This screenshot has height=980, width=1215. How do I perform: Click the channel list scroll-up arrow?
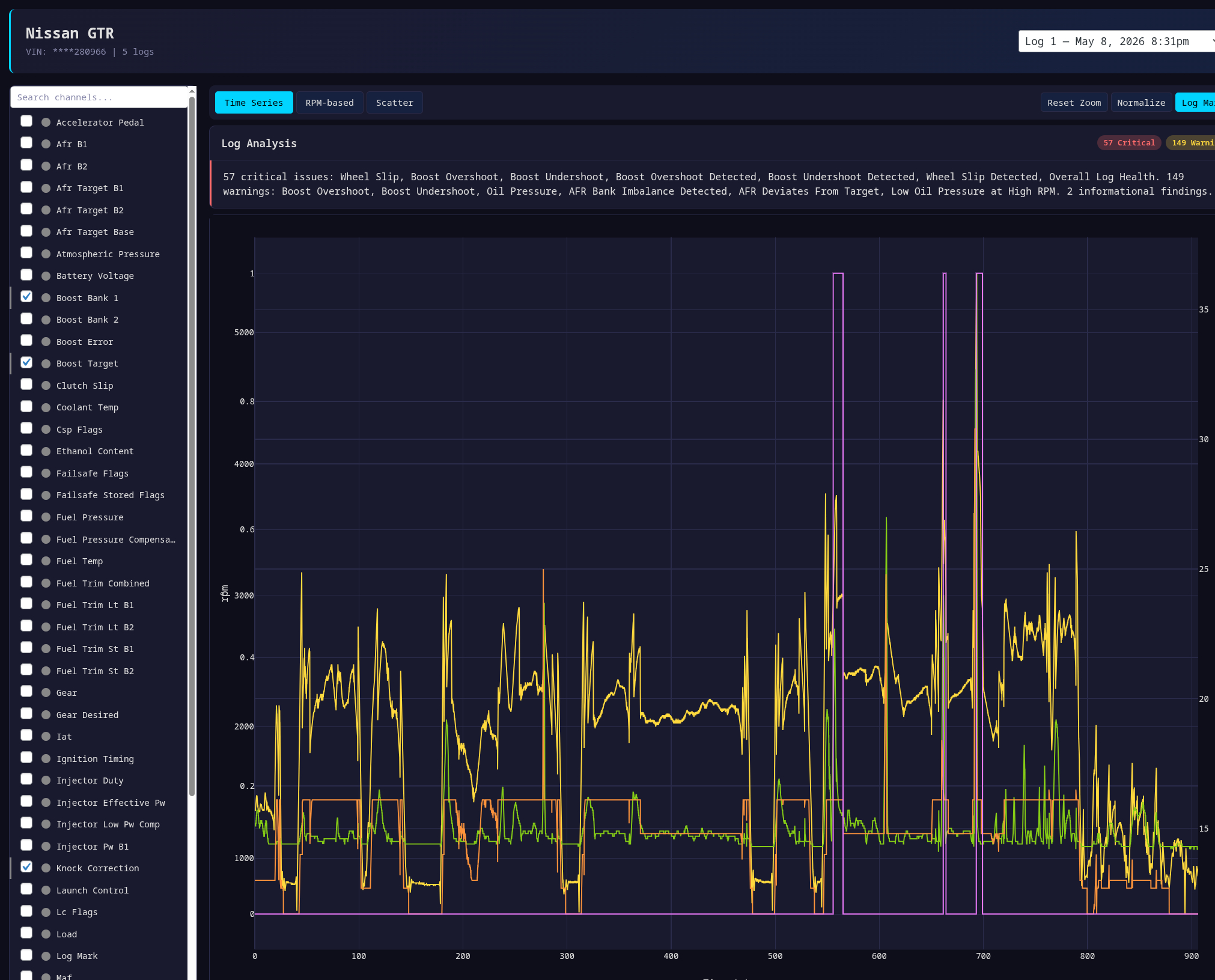(192, 91)
